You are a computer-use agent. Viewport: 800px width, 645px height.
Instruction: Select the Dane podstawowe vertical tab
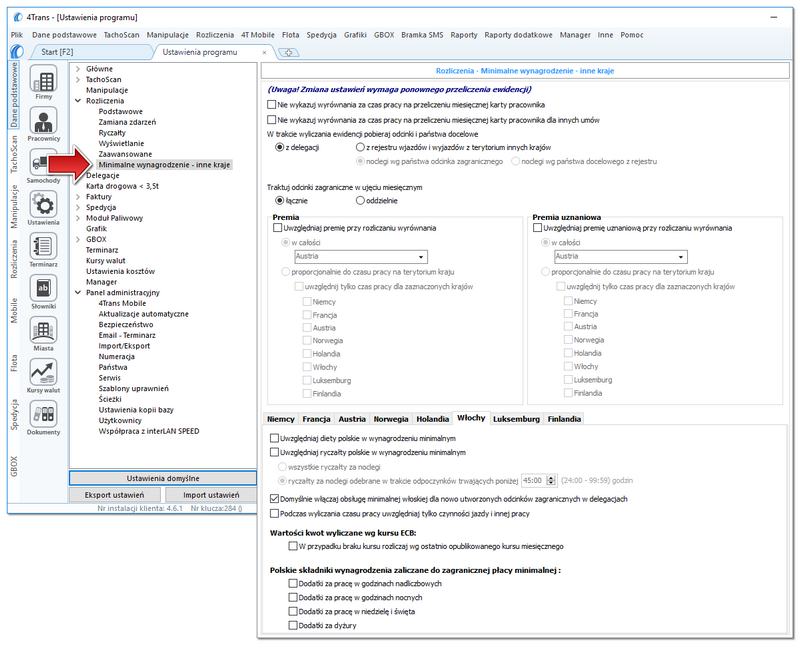(14, 95)
